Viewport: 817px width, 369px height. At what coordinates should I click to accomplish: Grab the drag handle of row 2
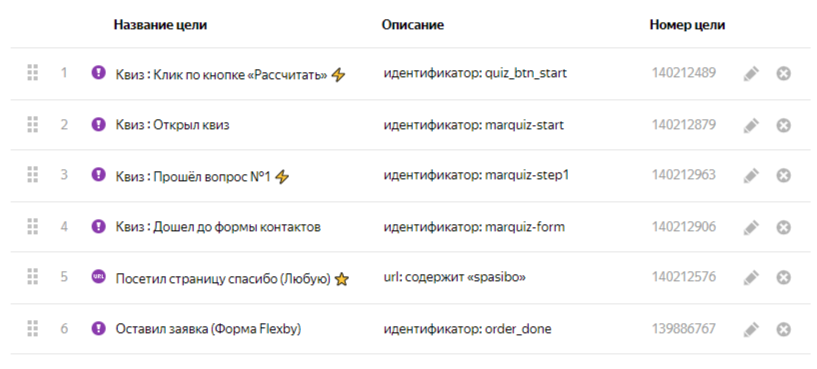tap(32, 125)
